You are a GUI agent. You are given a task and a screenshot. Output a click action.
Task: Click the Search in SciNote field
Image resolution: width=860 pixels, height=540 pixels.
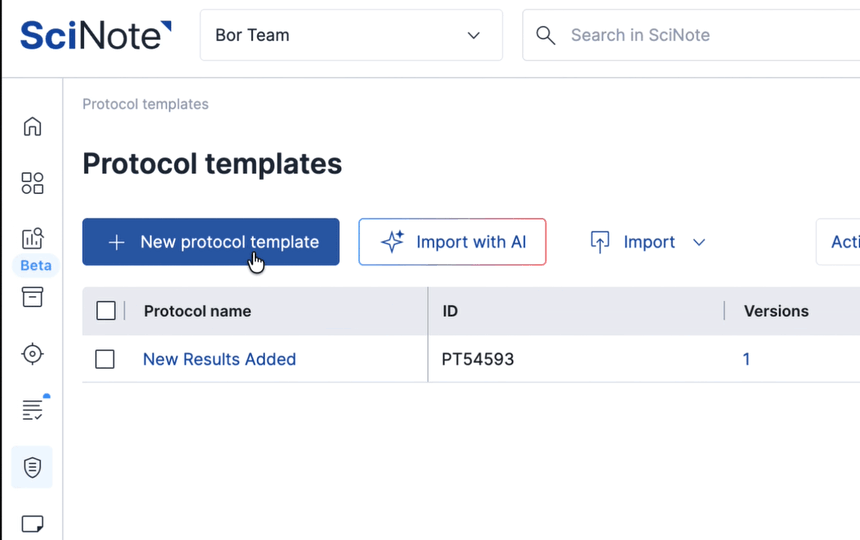pos(700,36)
